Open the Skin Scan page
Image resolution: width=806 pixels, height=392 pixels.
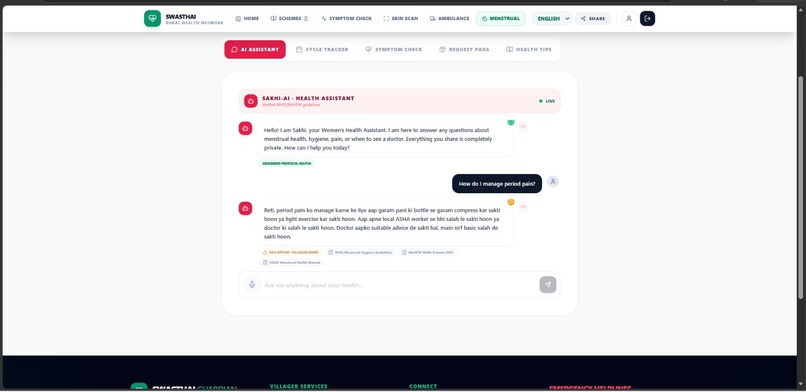[400, 18]
